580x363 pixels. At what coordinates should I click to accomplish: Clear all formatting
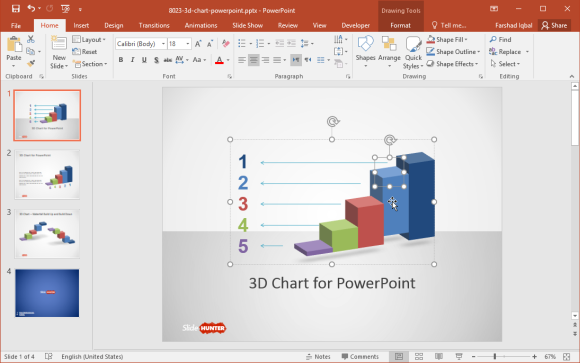point(226,44)
